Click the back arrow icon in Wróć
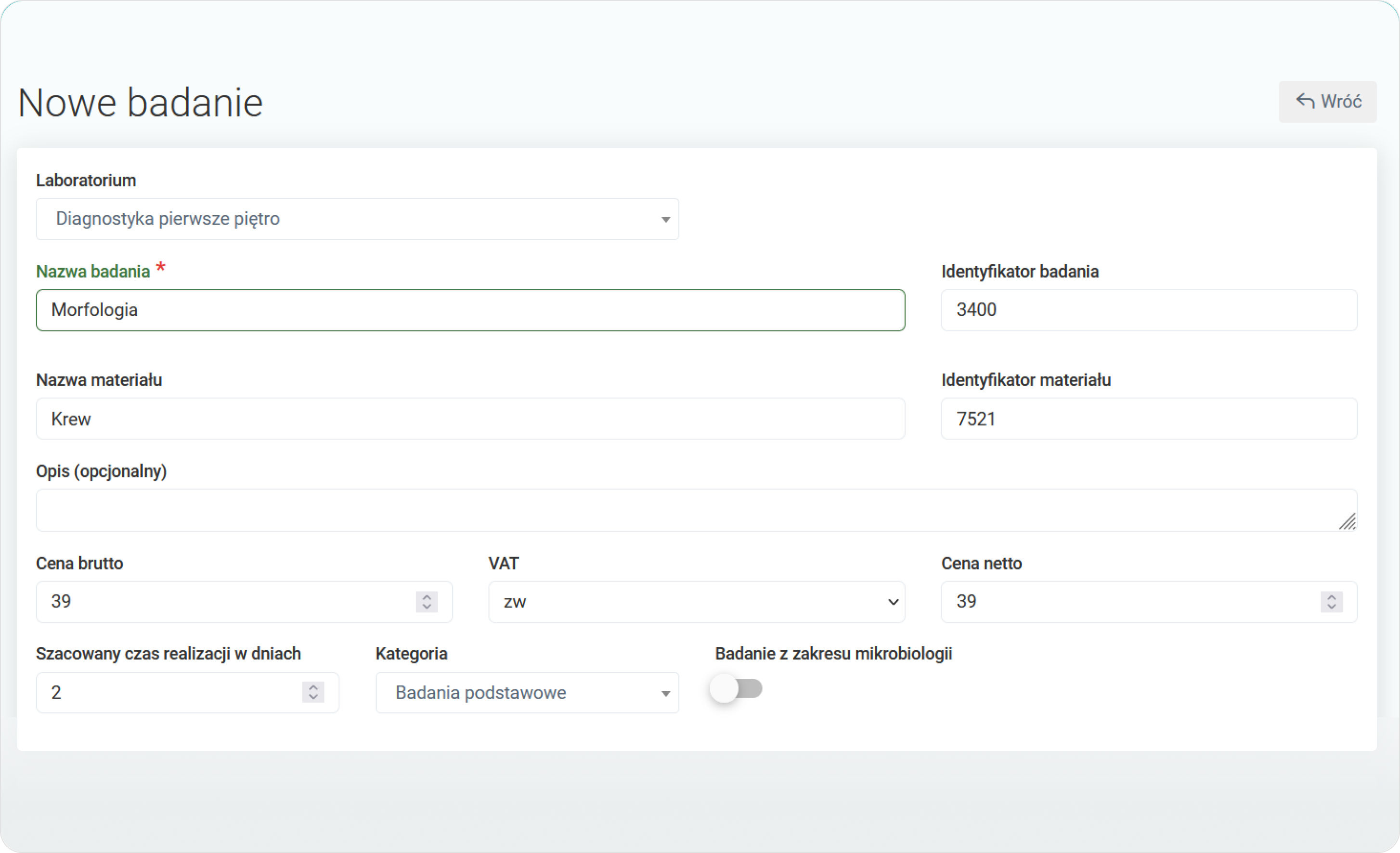This screenshot has height=853, width=1400. click(1305, 101)
